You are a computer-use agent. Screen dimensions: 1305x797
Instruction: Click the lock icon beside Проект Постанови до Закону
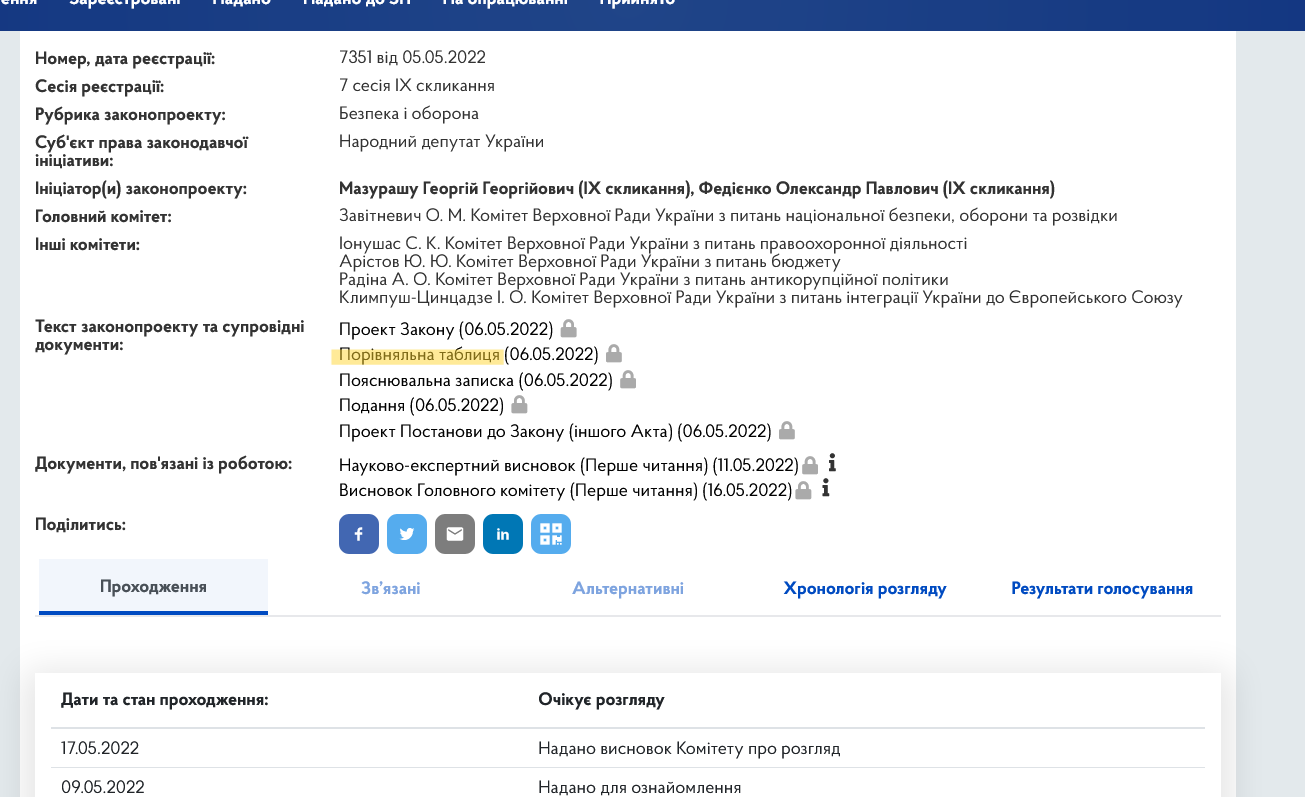[x=787, y=431]
